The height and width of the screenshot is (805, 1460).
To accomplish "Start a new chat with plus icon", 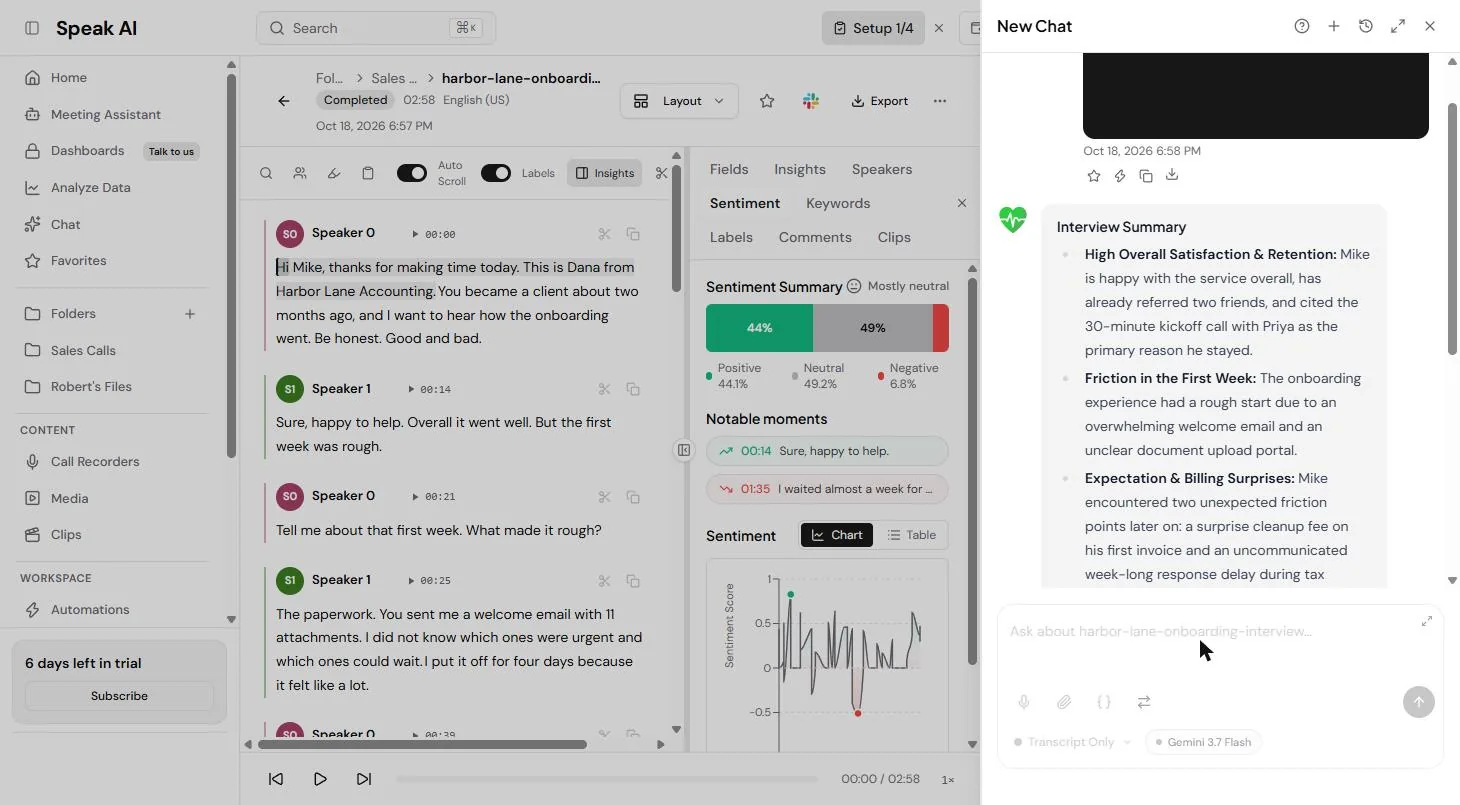I will [x=1334, y=26].
